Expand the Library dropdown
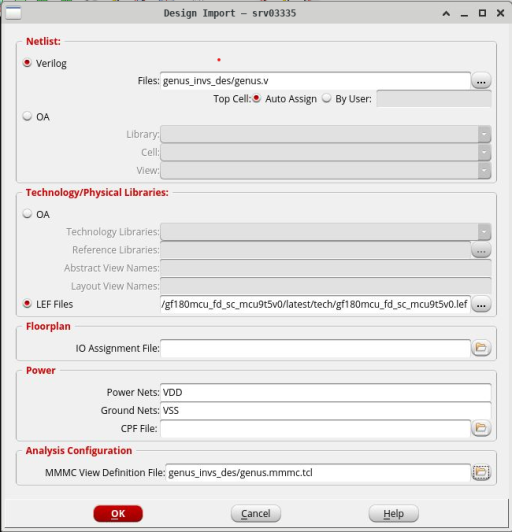 point(484,134)
